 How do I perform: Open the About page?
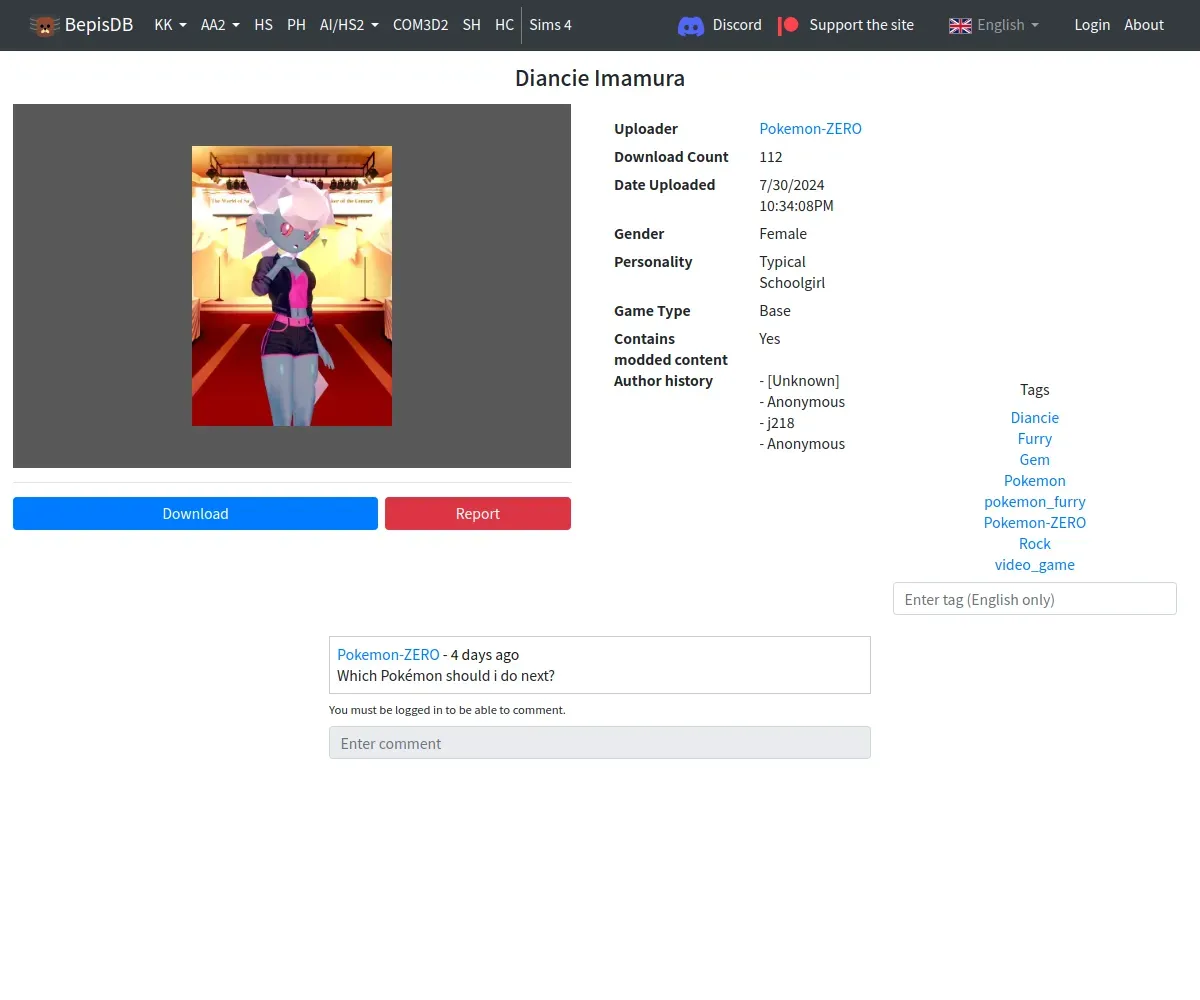(x=1144, y=25)
